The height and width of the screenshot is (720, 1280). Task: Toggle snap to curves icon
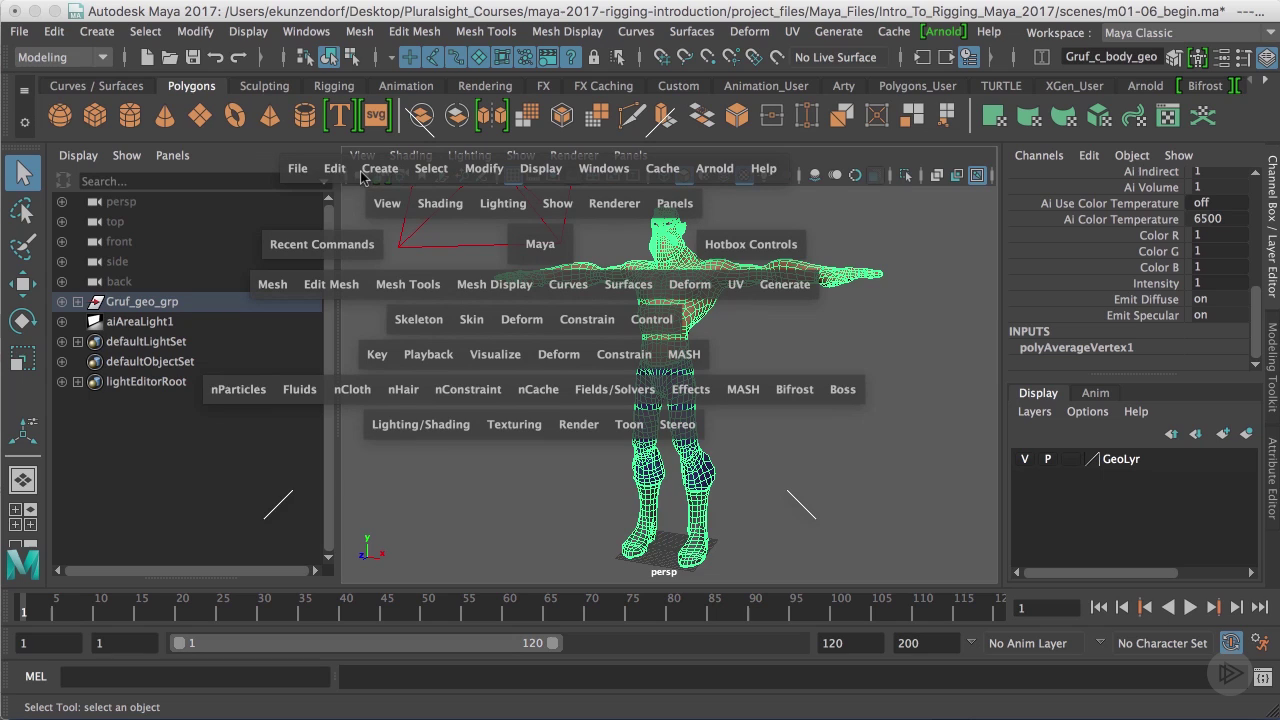[685, 57]
